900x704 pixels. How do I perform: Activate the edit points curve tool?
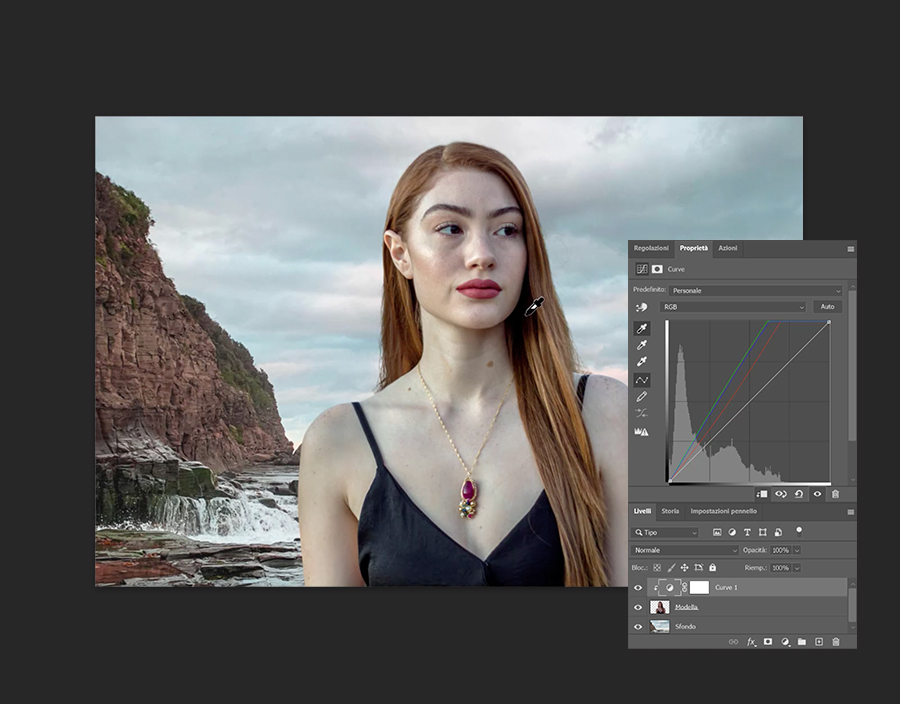click(642, 380)
